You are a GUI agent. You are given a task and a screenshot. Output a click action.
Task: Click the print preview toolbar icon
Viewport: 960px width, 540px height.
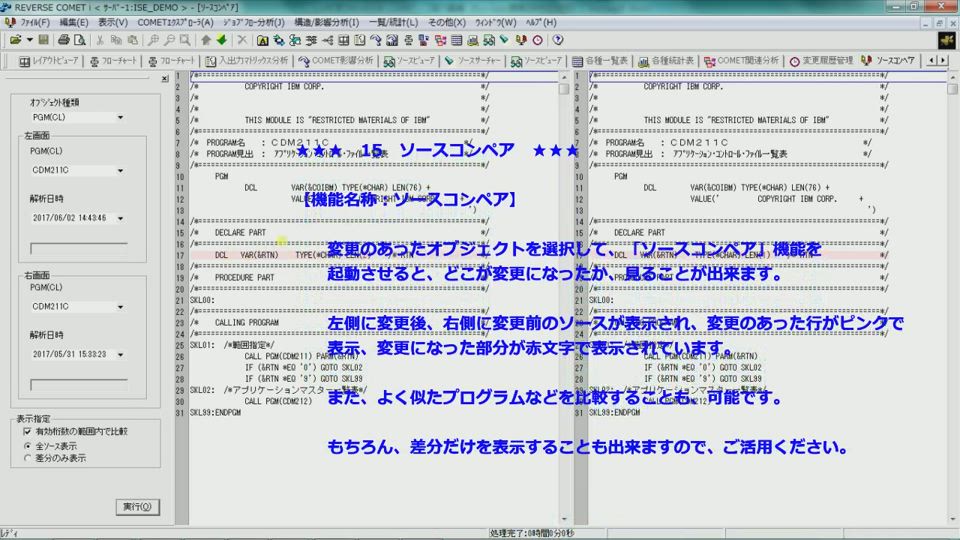[80, 40]
